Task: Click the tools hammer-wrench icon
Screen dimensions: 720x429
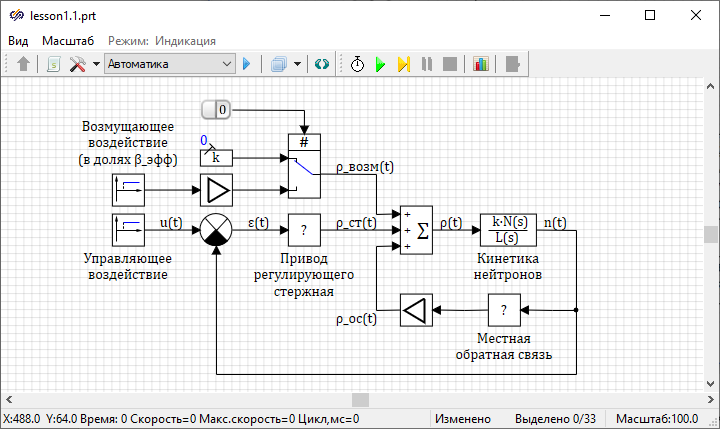Action: (x=77, y=64)
